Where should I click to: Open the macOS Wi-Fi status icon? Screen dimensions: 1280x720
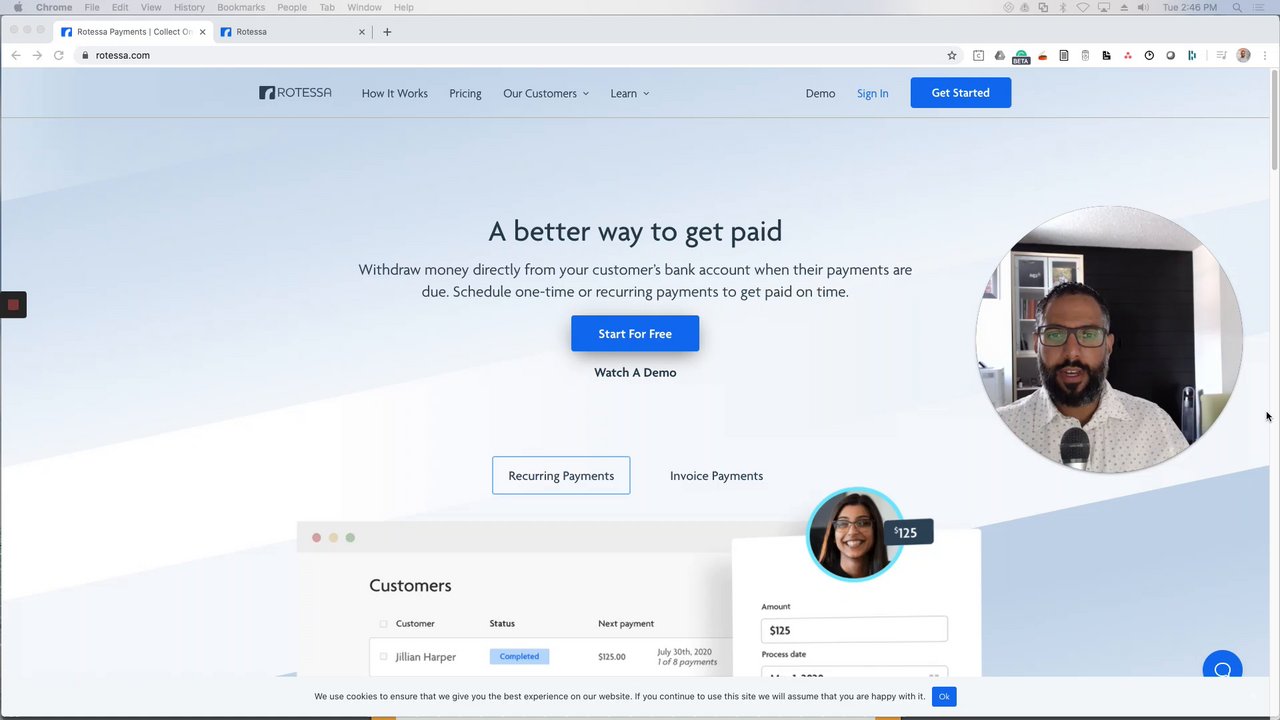pyautogui.click(x=1083, y=7)
